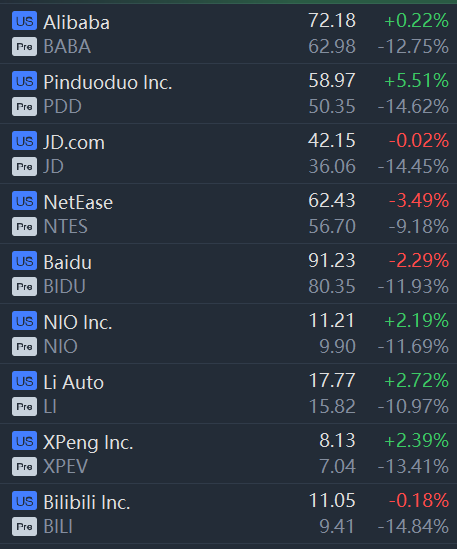
Task: Click Li Auto change +2.72%
Action: 416,381
